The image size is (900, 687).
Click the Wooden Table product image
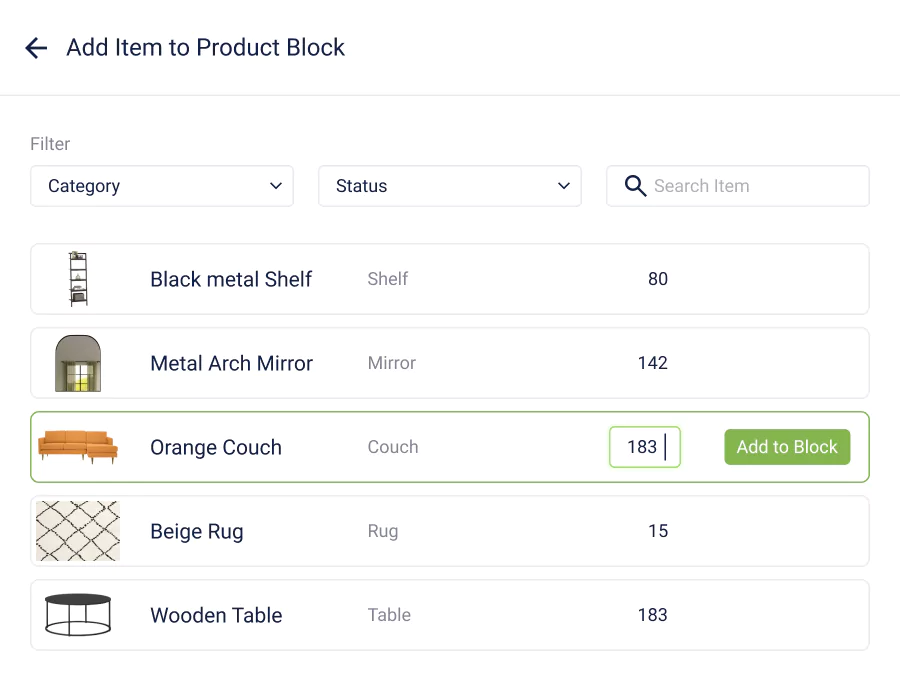point(78,615)
